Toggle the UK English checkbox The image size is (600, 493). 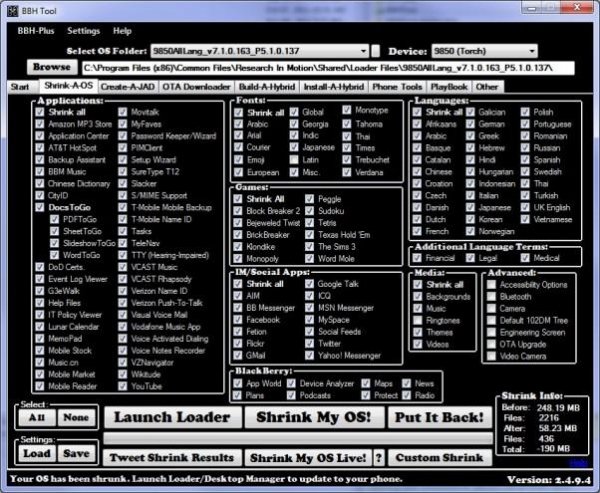(x=525, y=207)
